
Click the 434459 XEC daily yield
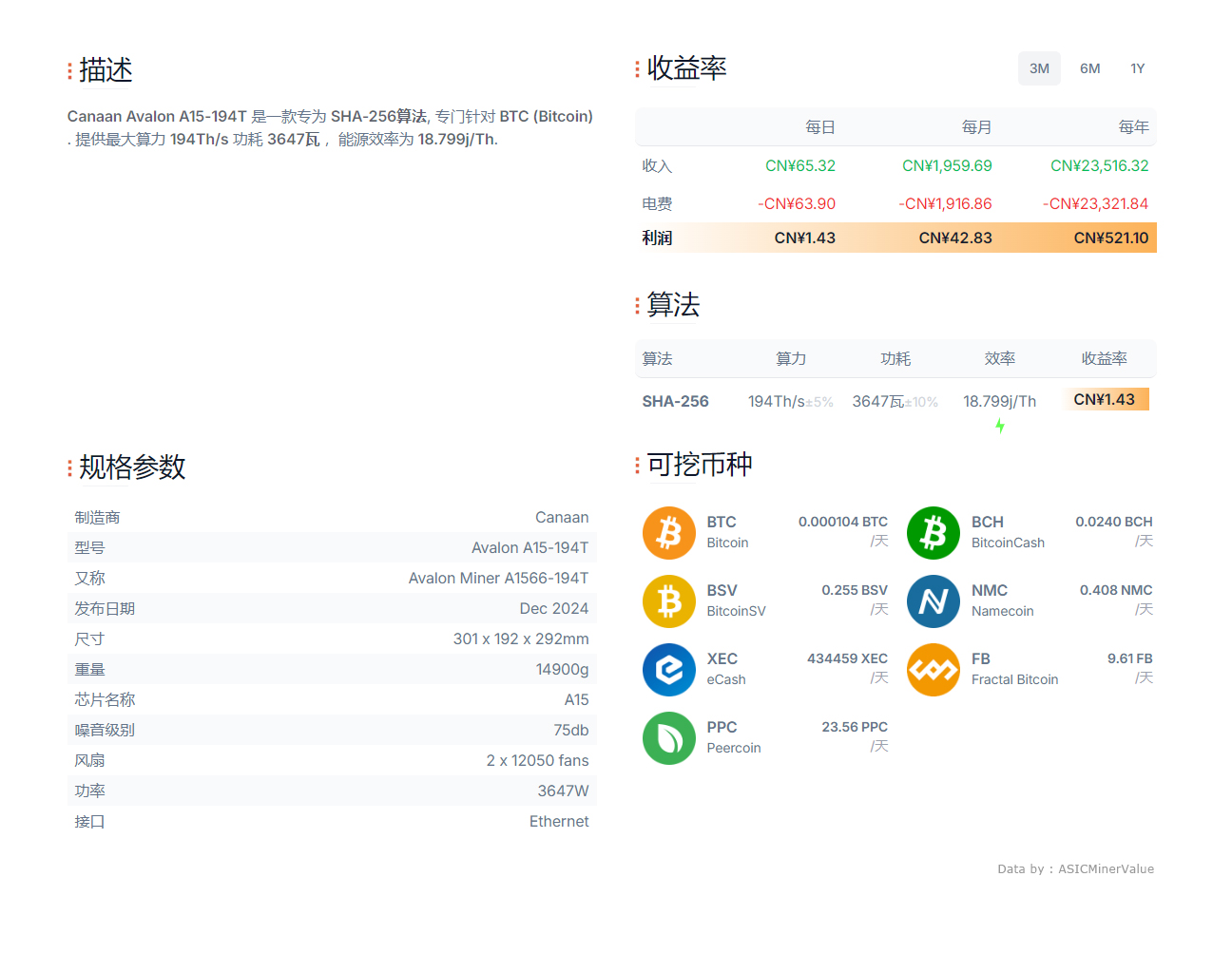848,658
